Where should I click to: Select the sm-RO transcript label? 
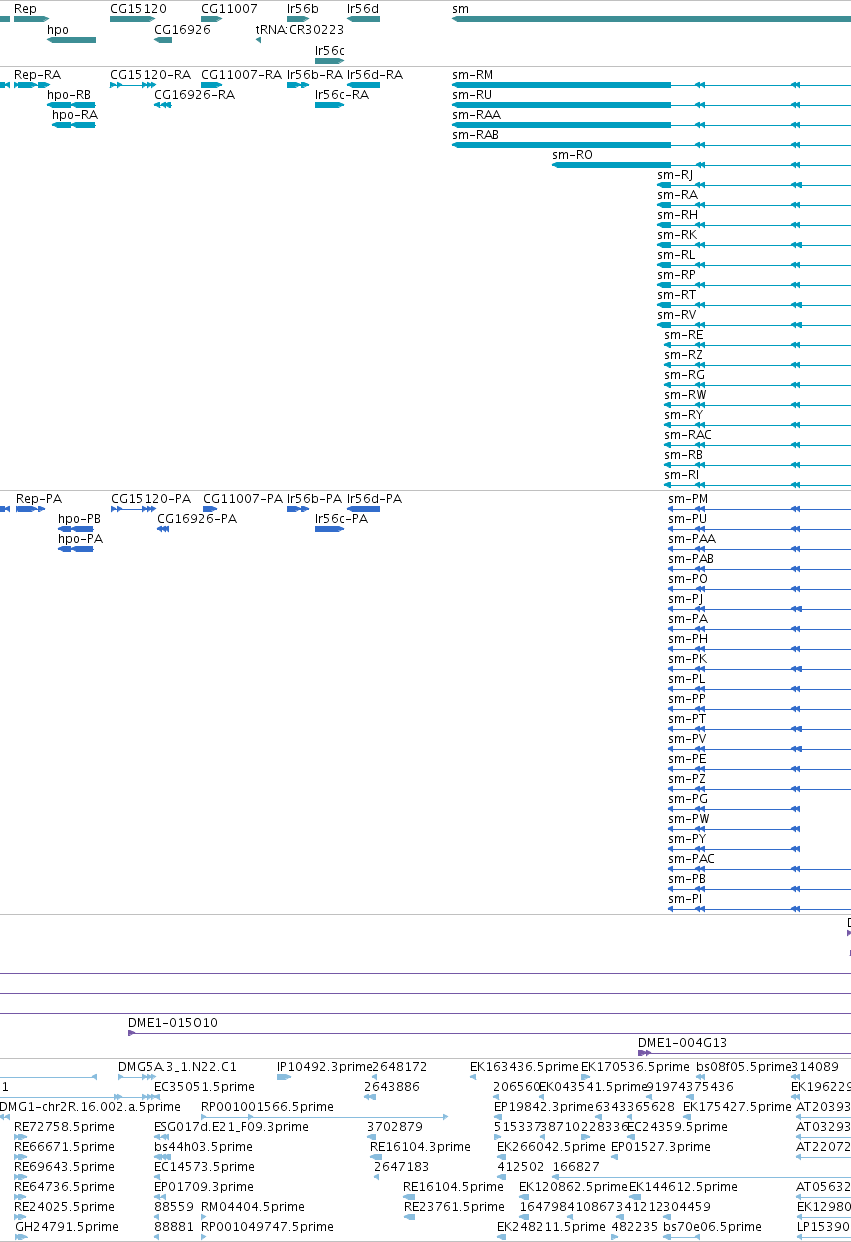(572, 154)
